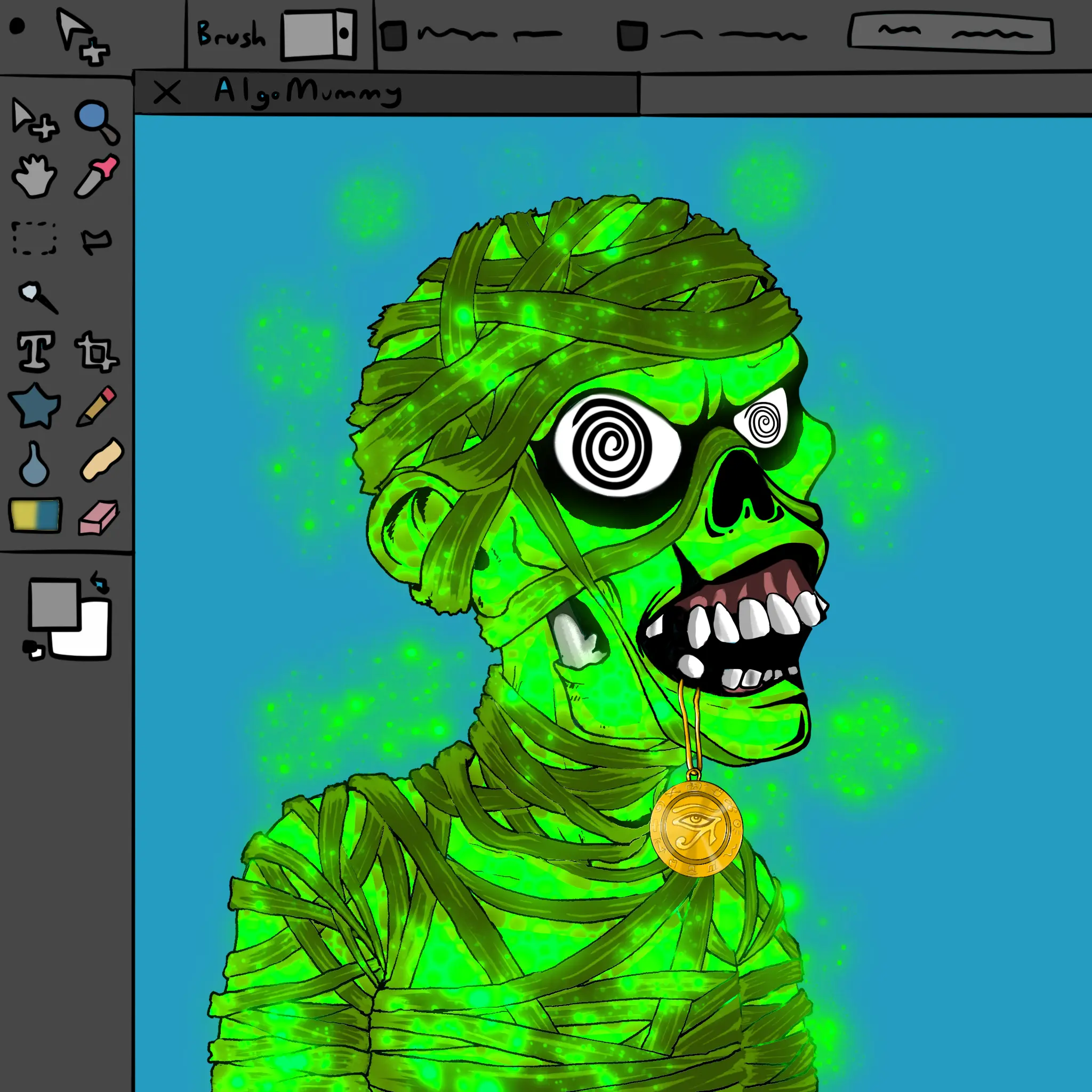
Task: Select the Crop tool
Action: pyautogui.click(x=97, y=352)
